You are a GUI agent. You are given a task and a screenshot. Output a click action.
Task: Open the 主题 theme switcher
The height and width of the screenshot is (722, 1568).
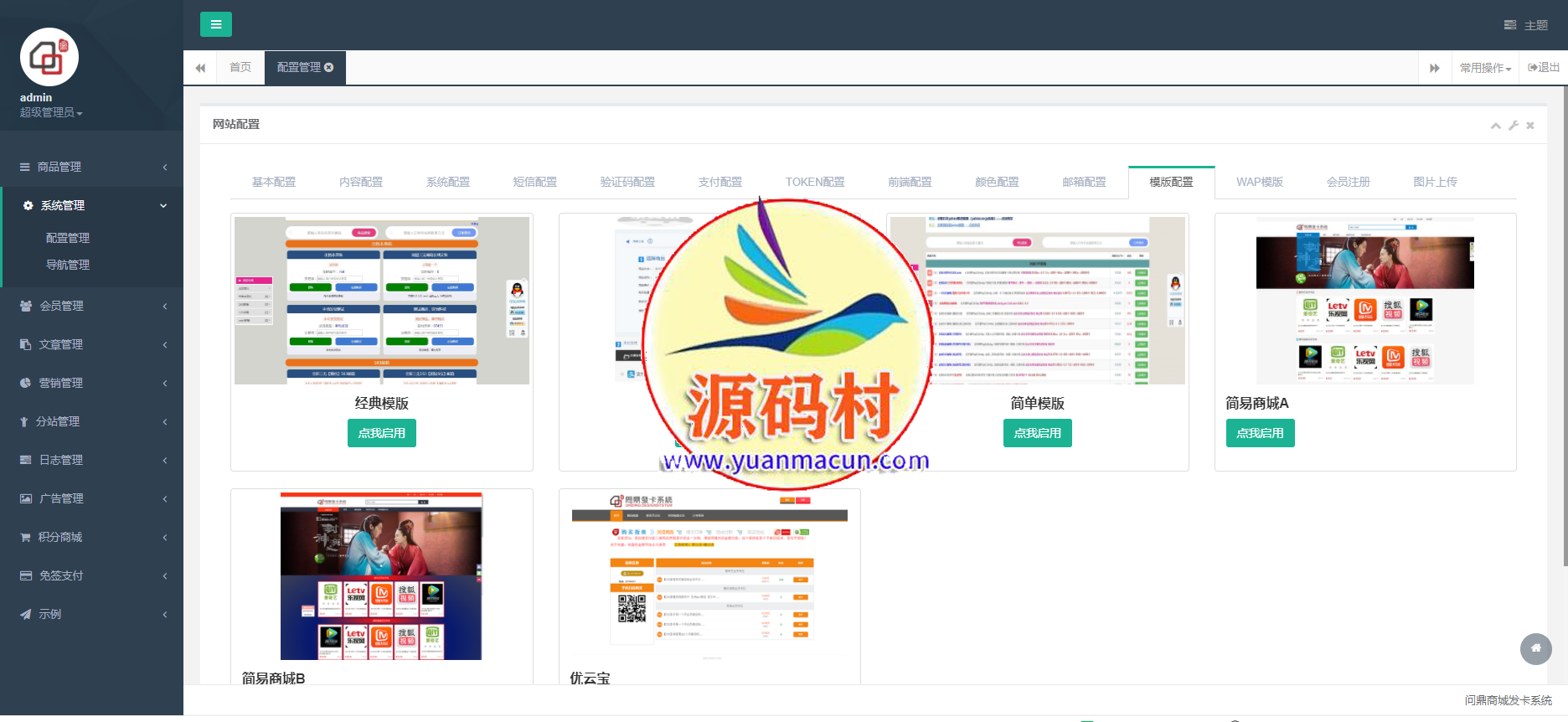click(1526, 25)
